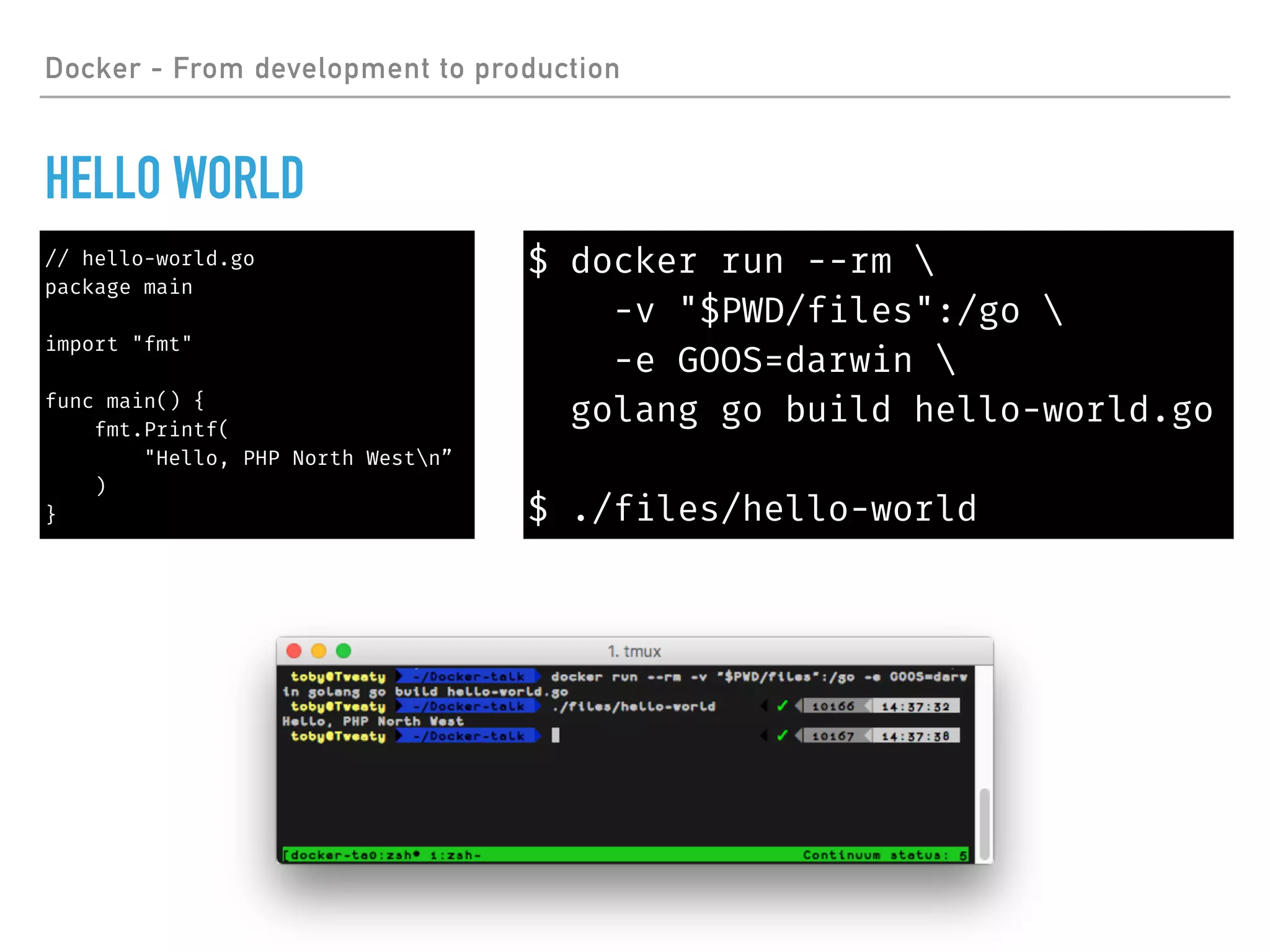Click the 'Continuum status: 5' status text
This screenshot has width=1270, height=952.
pyautogui.click(x=885, y=855)
